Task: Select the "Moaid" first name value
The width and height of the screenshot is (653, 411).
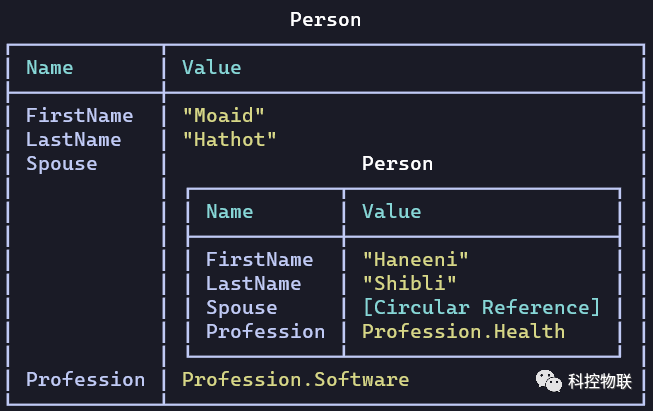Action: [224, 115]
